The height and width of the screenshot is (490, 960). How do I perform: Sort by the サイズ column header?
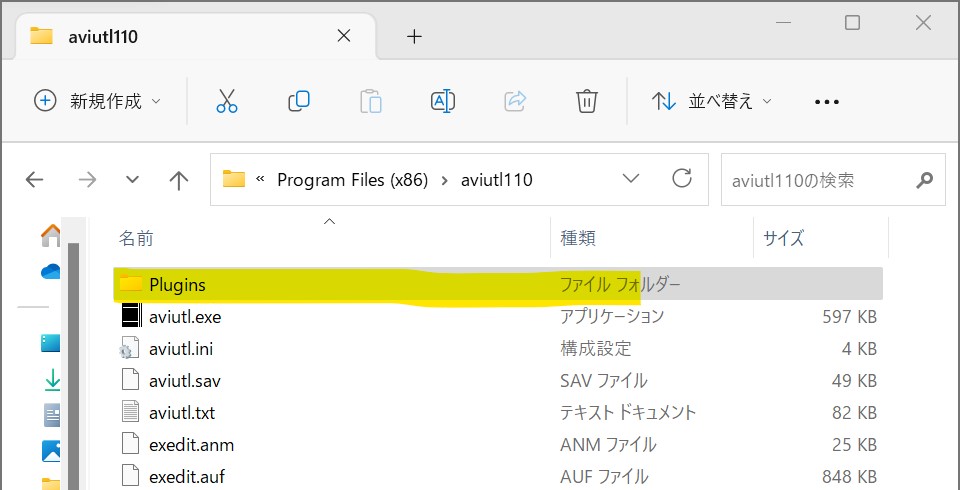coord(784,238)
